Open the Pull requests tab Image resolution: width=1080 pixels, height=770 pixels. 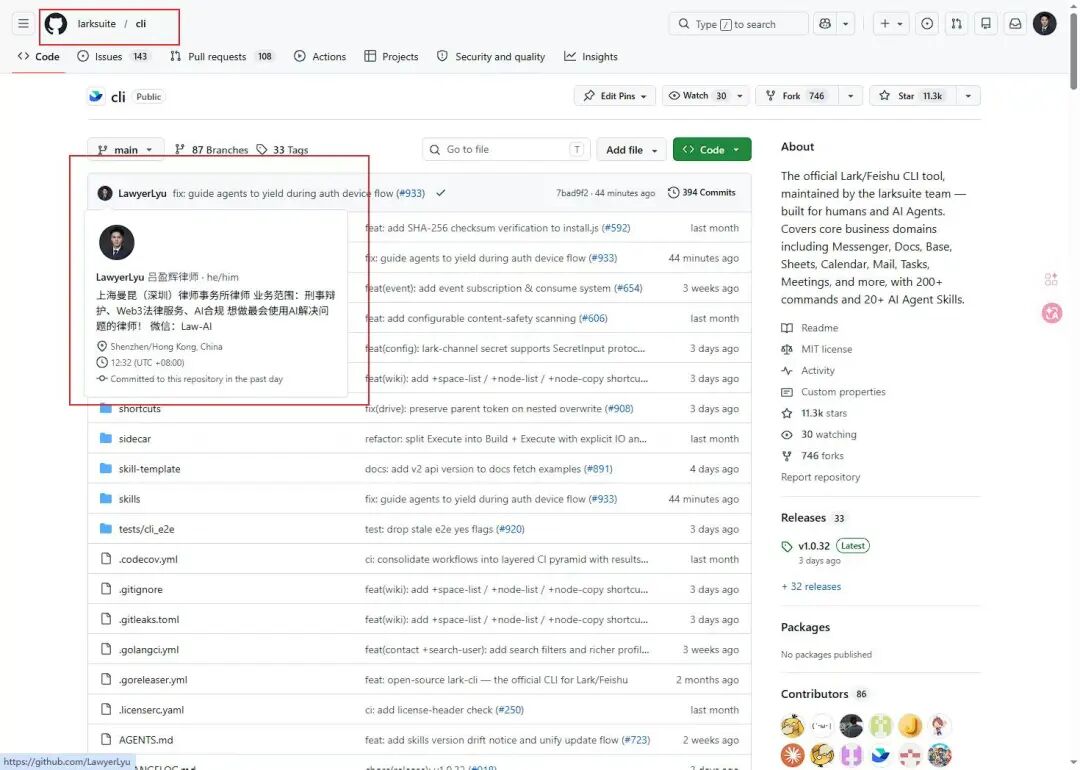[222, 56]
